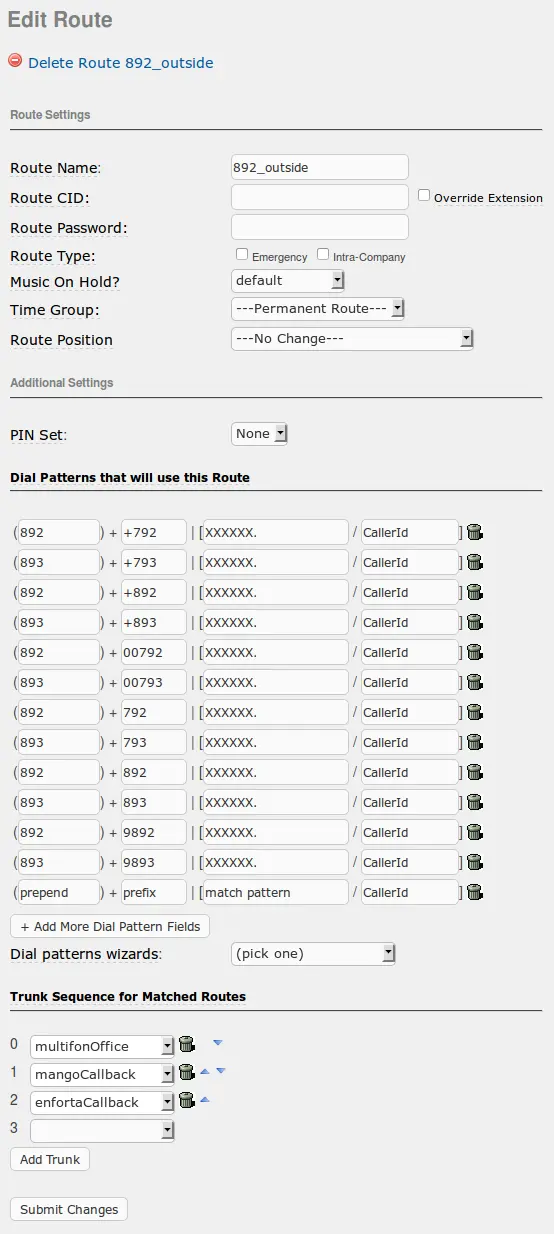This screenshot has width=554, height=1234.
Task: Click the Submit Changes button
Action: pyautogui.click(x=69, y=1209)
